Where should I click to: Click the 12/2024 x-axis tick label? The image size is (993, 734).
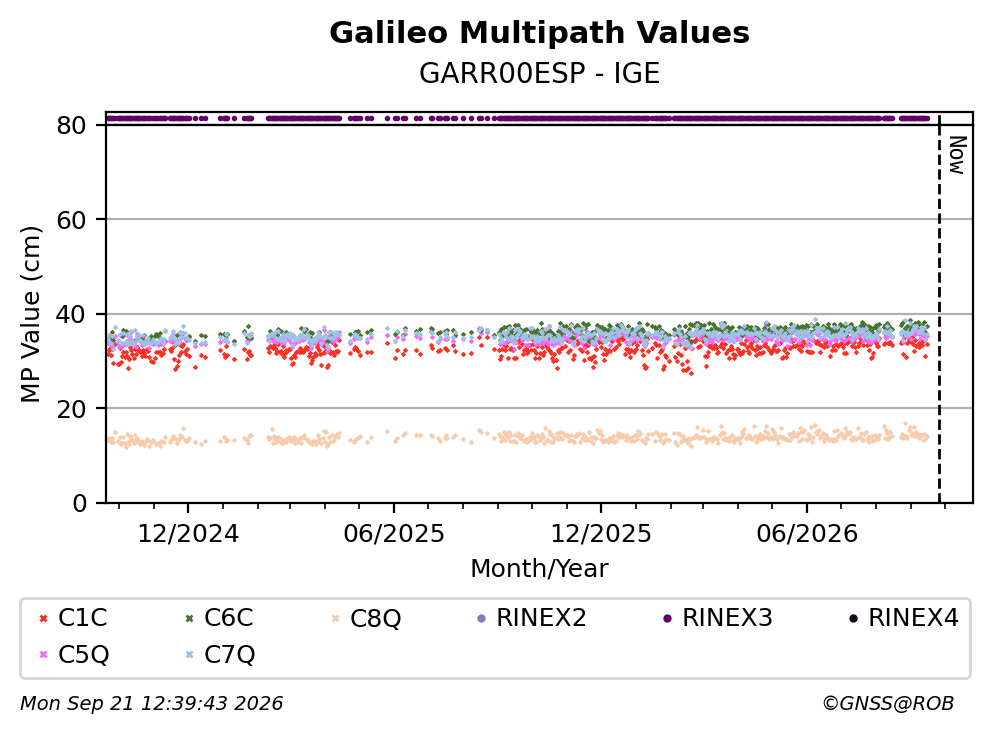pyautogui.click(x=188, y=534)
